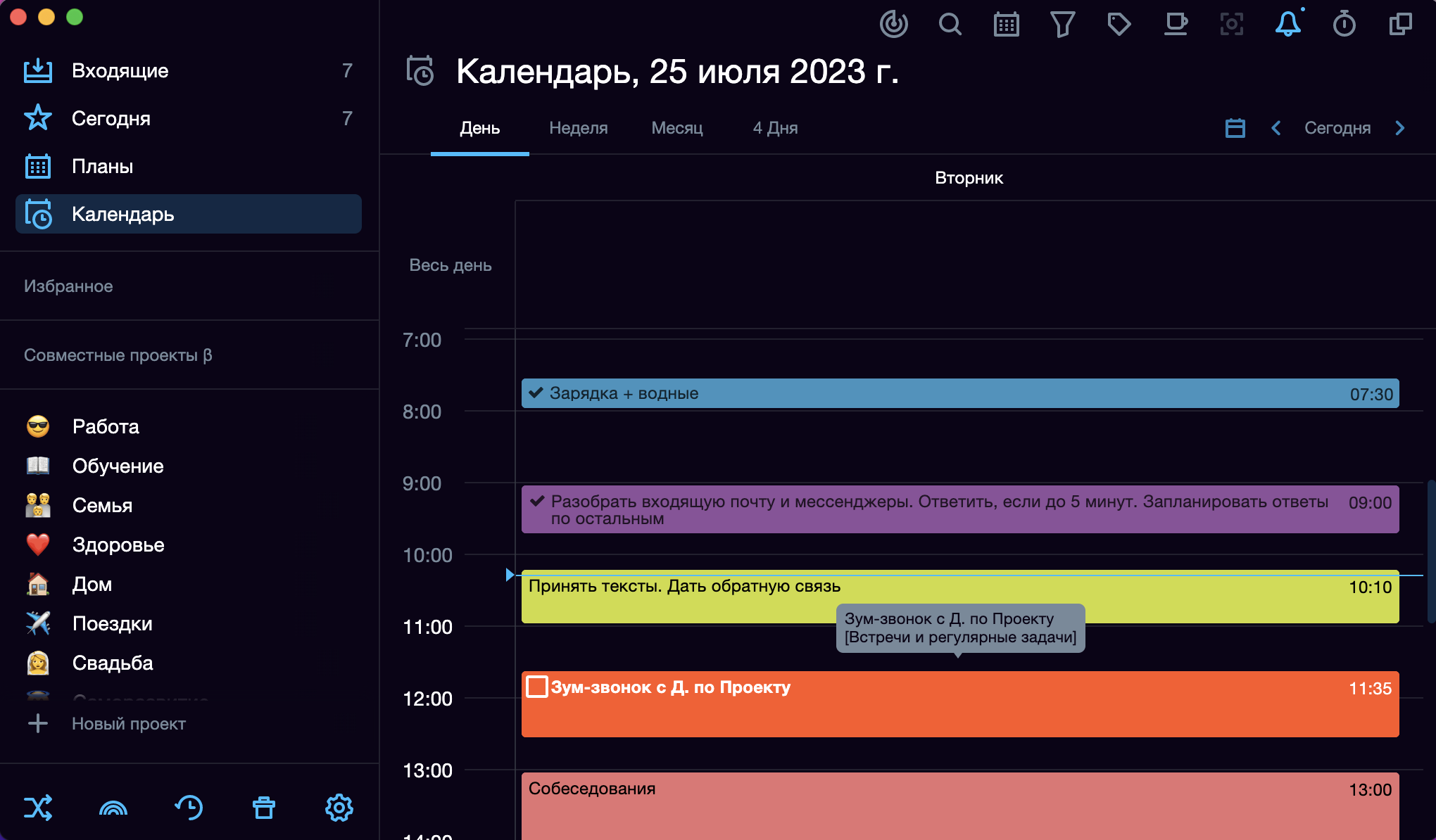
Task: Switch to the Неделя tab
Action: [579, 128]
